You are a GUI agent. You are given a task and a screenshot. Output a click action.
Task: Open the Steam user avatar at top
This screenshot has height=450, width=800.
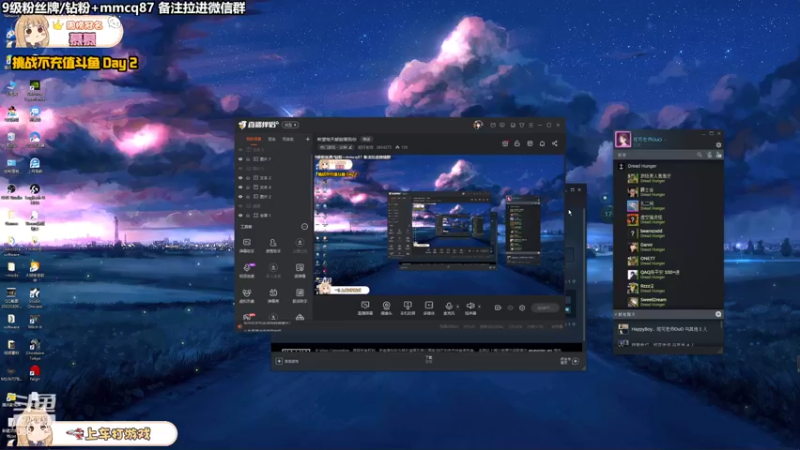[x=622, y=139]
